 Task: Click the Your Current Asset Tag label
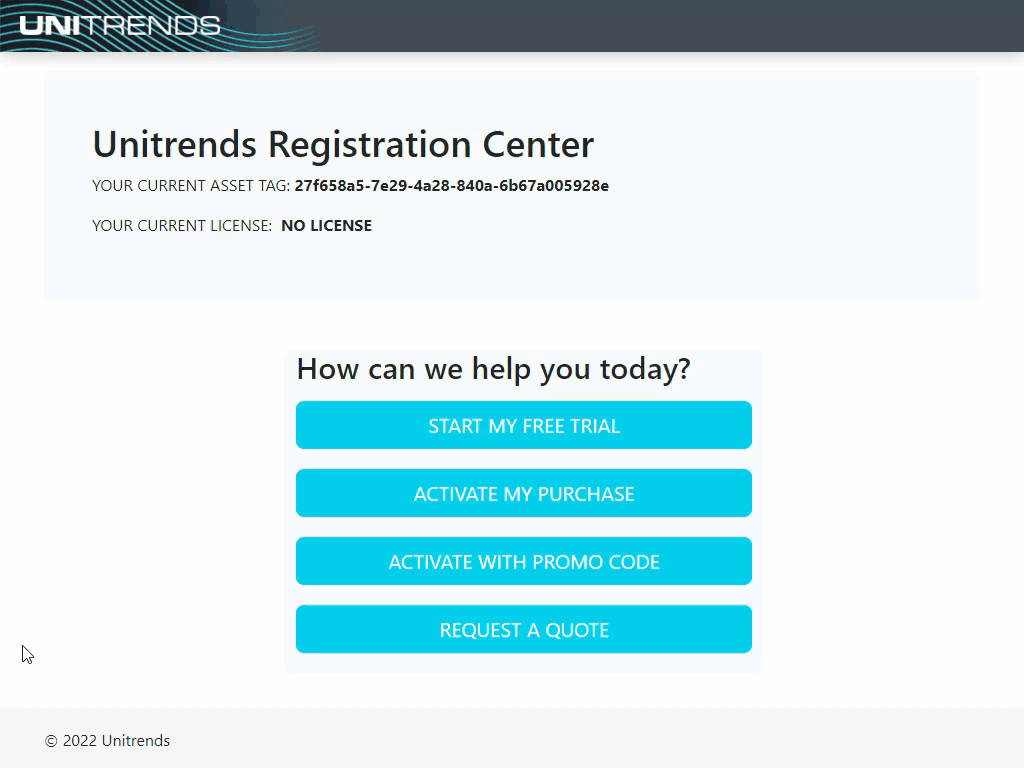(191, 186)
